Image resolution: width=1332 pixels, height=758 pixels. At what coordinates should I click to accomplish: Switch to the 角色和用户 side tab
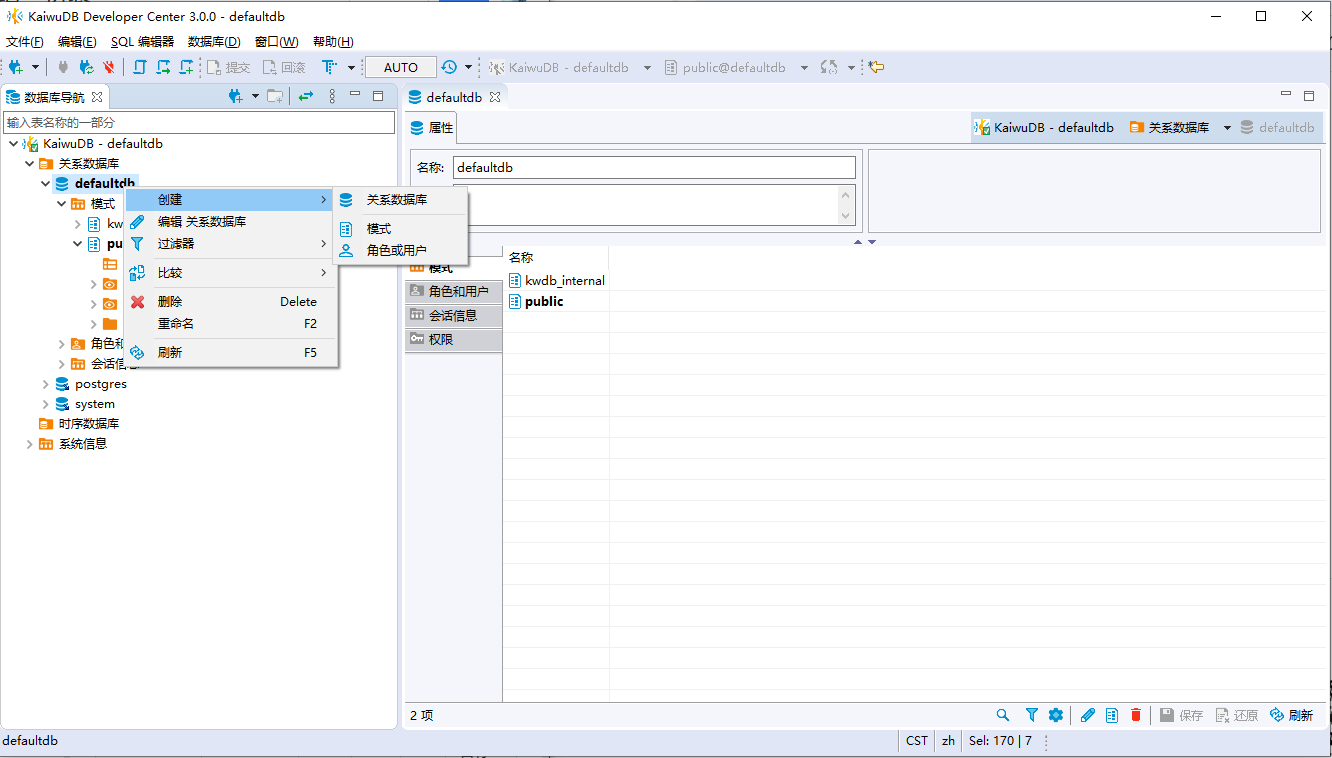453,292
